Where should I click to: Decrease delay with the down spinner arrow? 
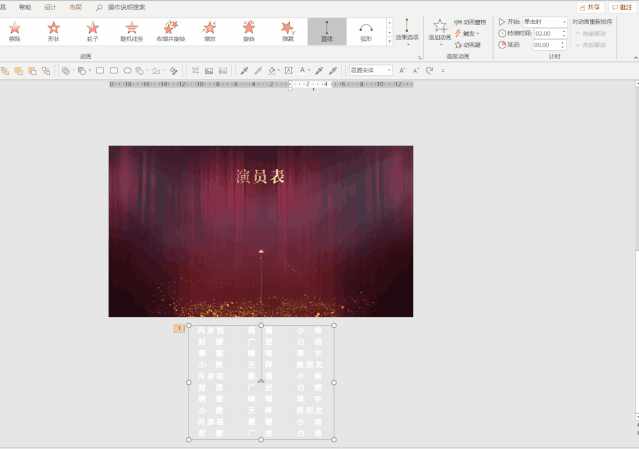(563, 47)
